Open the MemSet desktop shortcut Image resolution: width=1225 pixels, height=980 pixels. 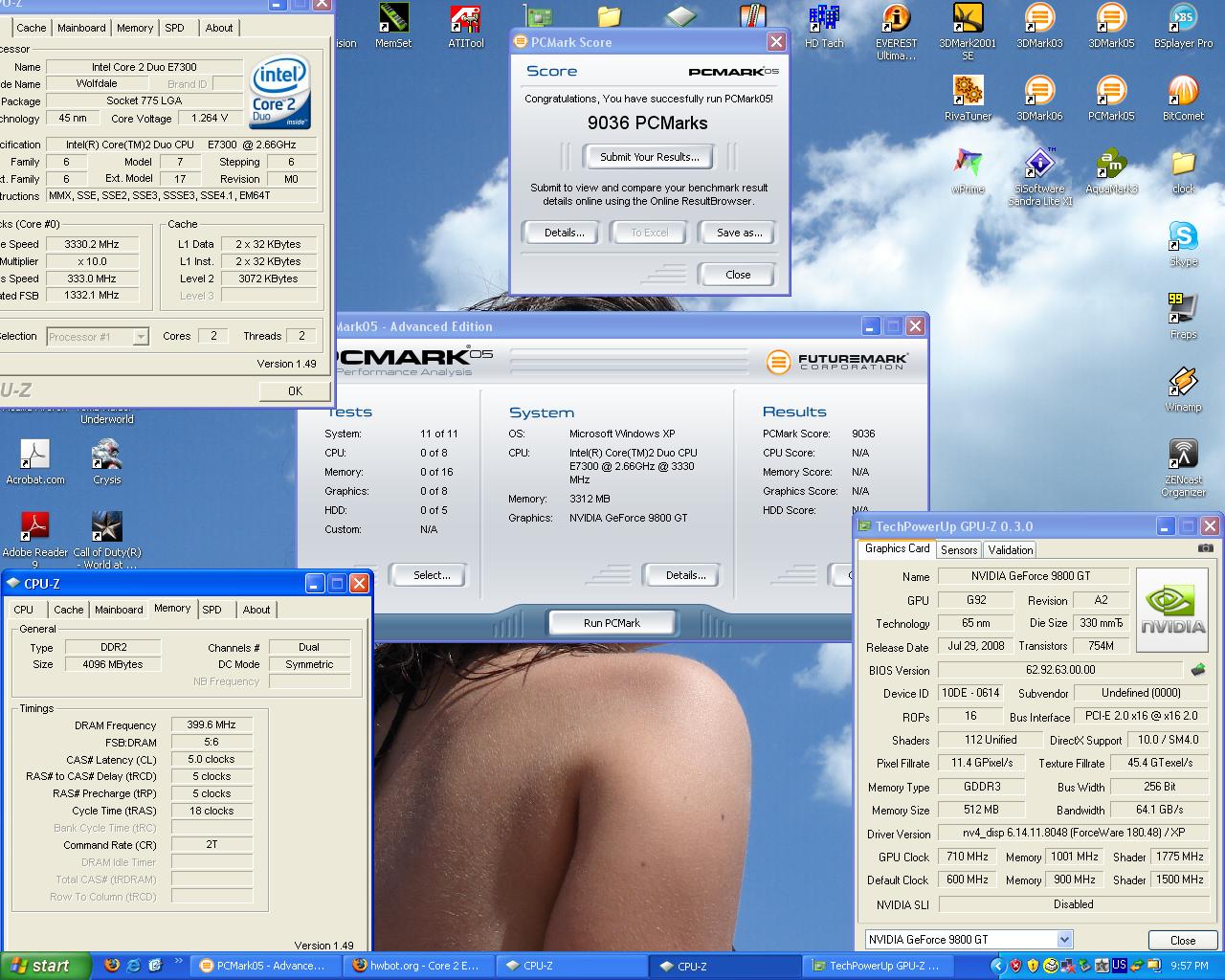pos(393,26)
